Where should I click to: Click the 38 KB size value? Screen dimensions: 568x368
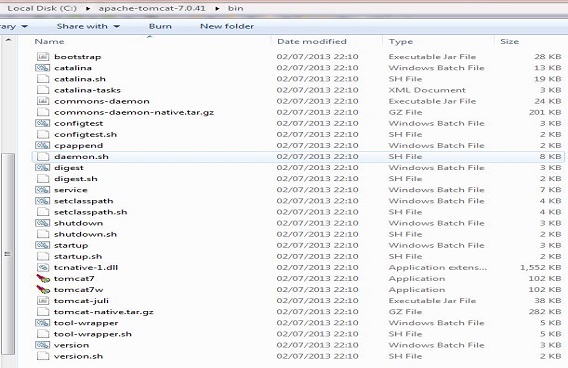click(x=548, y=301)
